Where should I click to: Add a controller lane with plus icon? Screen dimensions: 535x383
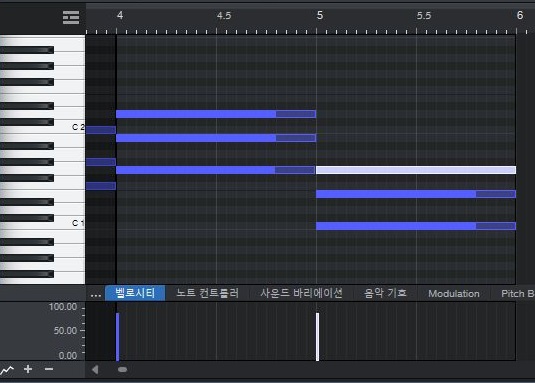(x=28, y=369)
